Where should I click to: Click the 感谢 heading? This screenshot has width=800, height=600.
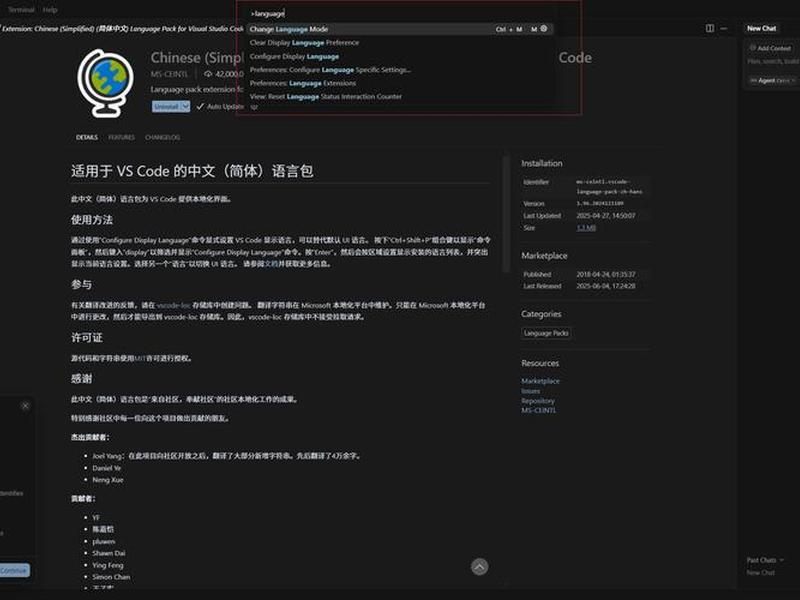coord(82,379)
